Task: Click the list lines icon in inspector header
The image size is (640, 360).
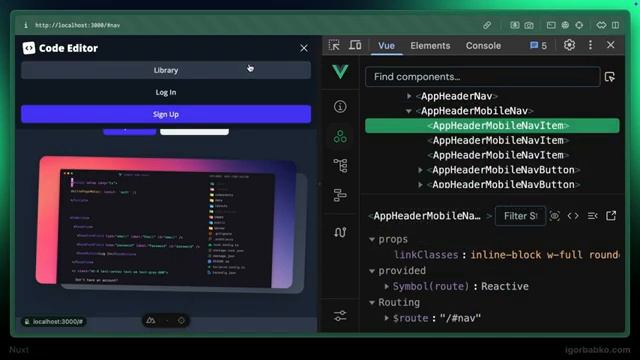Action: 592,216
